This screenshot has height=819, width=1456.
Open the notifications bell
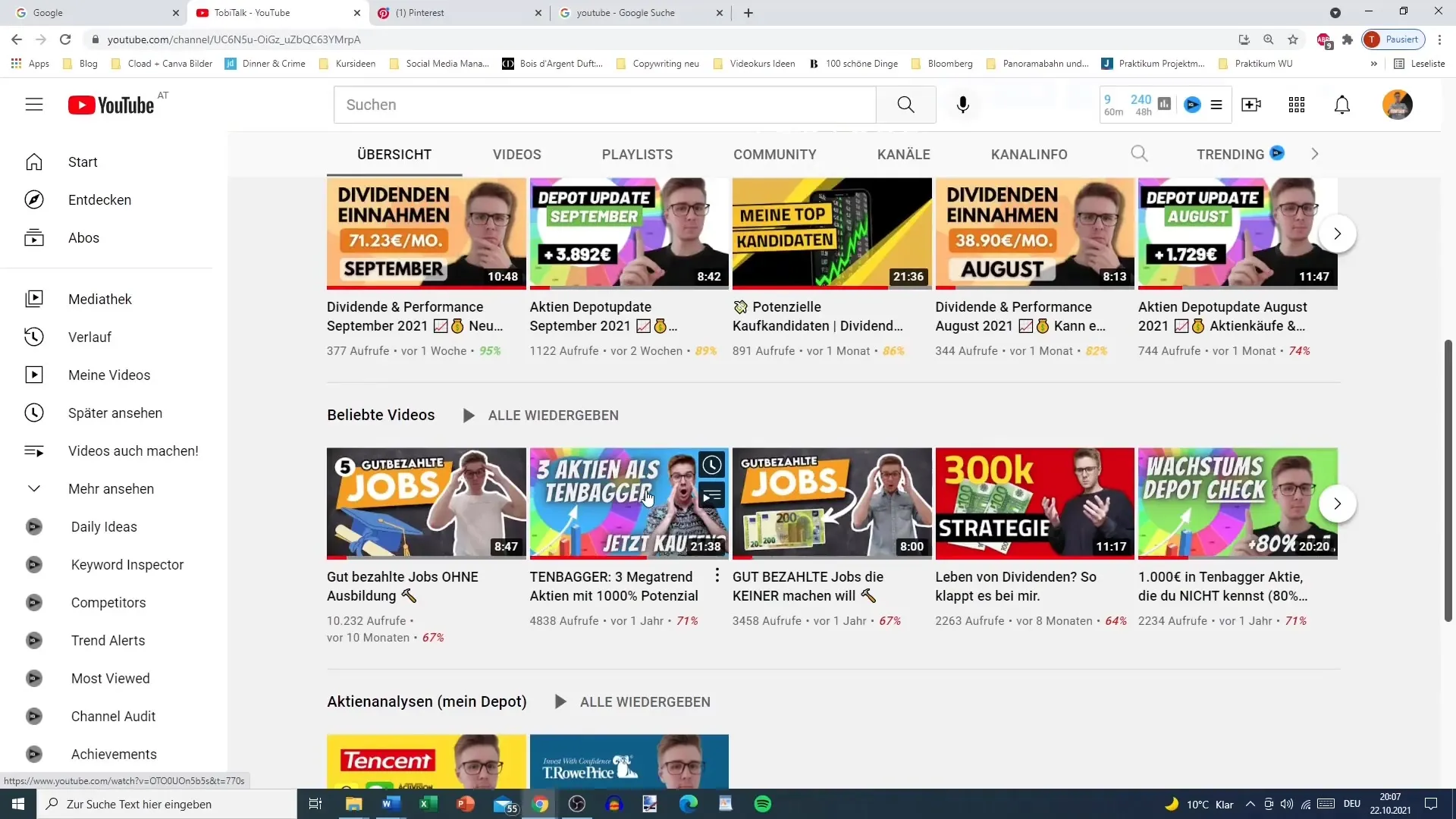click(1342, 105)
